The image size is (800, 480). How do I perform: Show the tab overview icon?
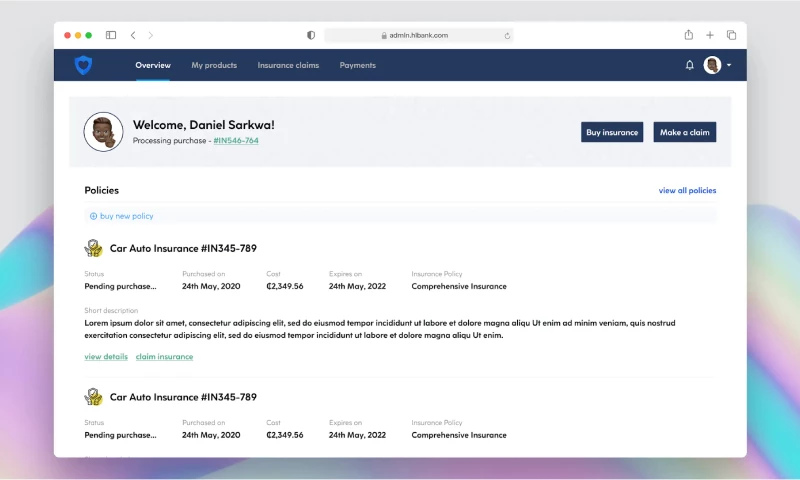[731, 35]
